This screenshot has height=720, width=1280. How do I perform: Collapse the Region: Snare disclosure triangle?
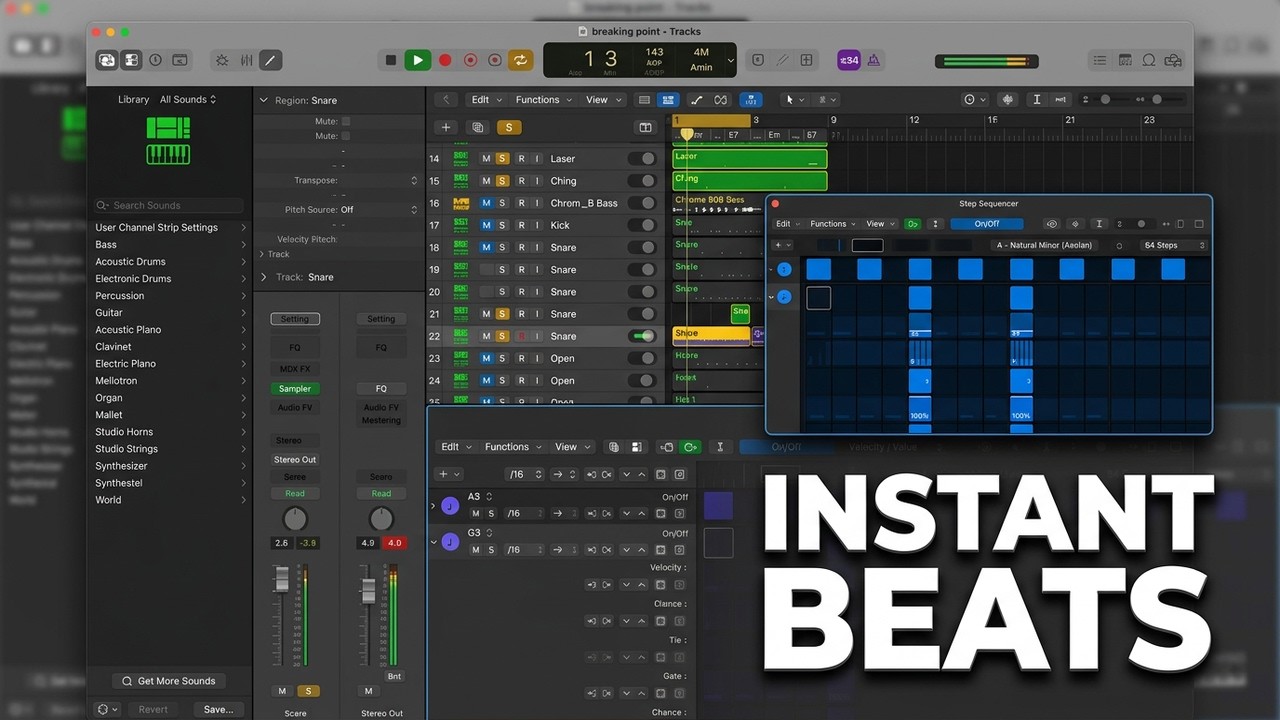point(264,100)
